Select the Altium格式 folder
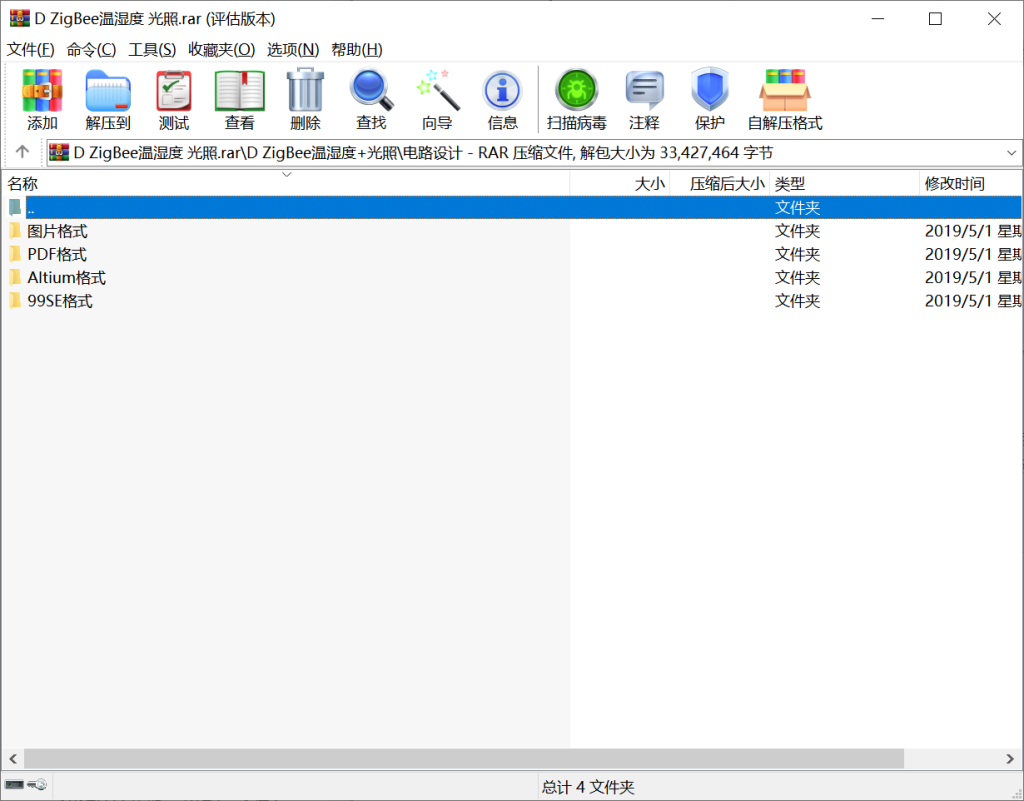This screenshot has width=1024, height=801. click(66, 278)
